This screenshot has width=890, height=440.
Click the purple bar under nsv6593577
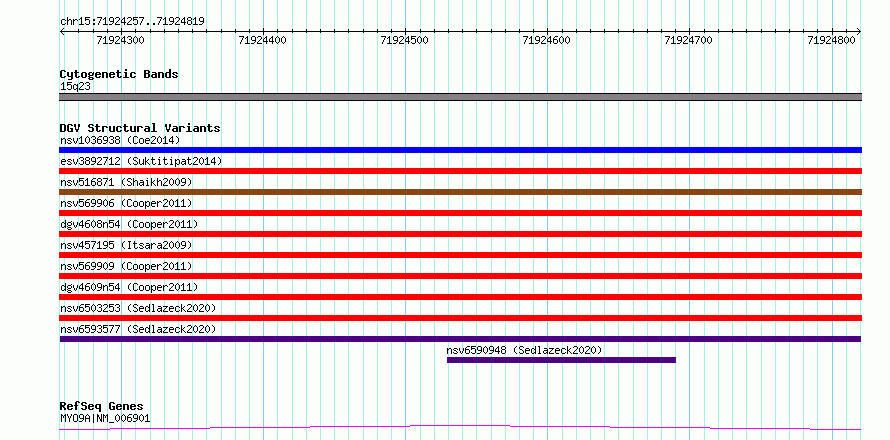click(x=460, y=339)
